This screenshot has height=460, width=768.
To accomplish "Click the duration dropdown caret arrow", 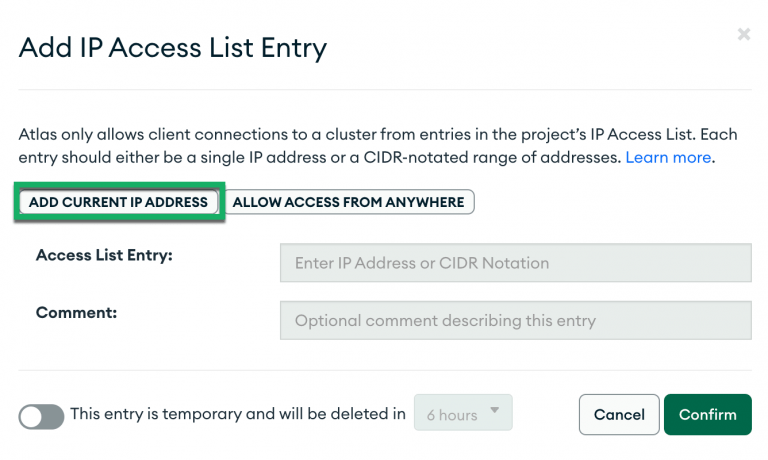I will (496, 414).
